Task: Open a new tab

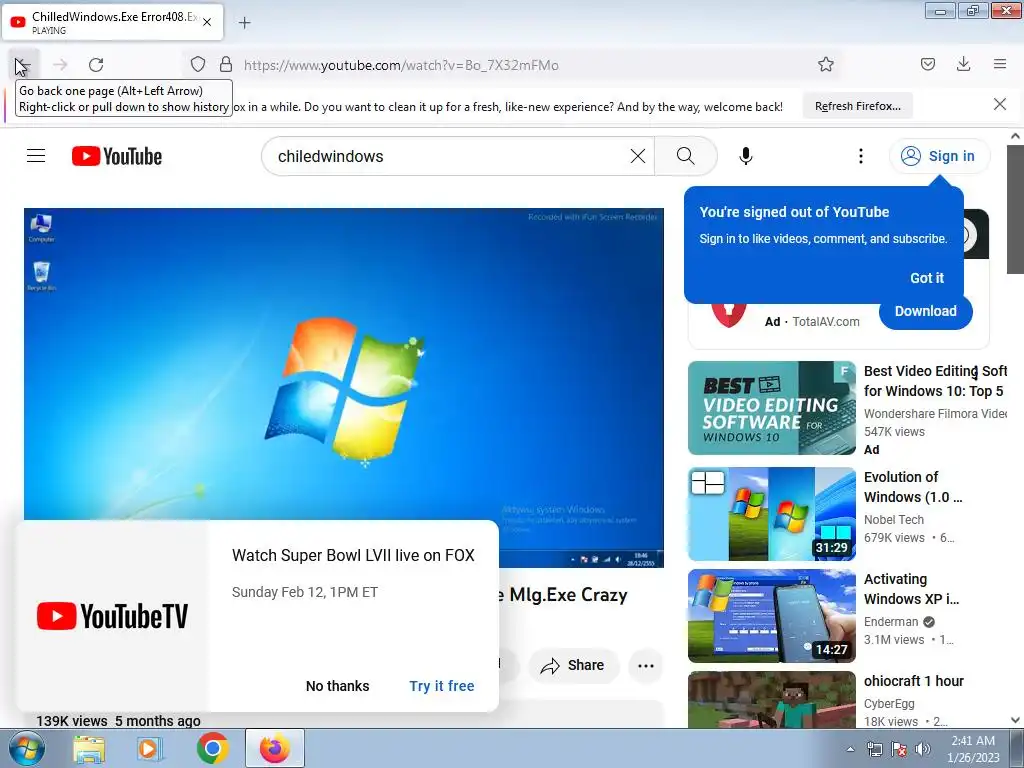Action: (244, 23)
